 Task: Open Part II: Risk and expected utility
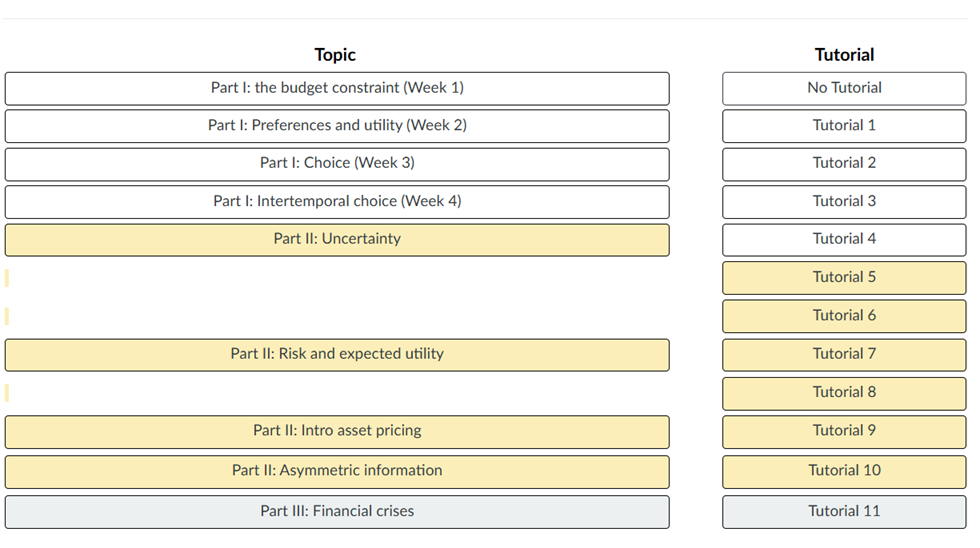coord(337,354)
